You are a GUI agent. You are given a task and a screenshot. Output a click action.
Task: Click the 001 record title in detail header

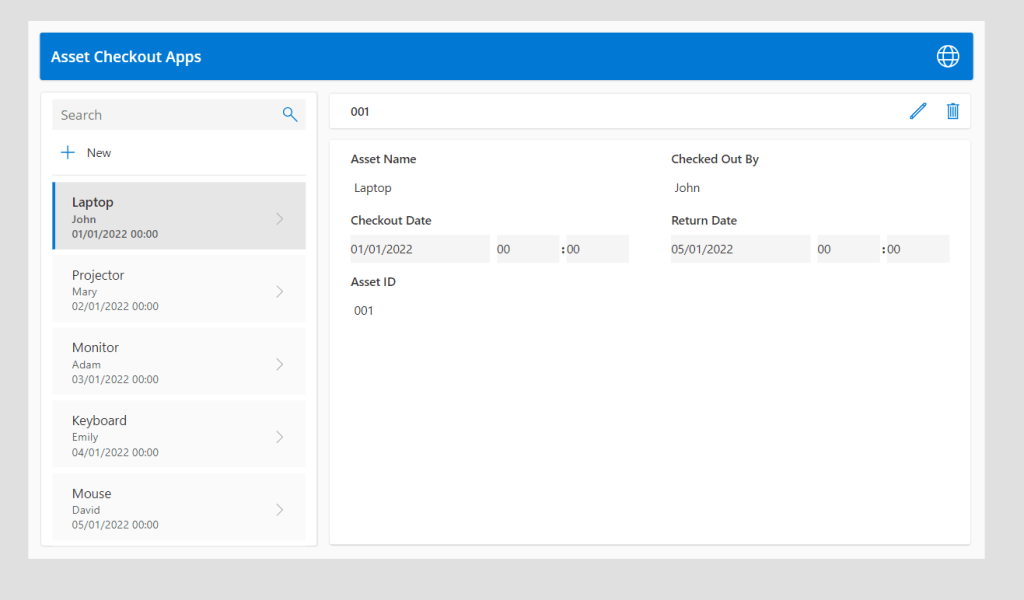tap(360, 112)
